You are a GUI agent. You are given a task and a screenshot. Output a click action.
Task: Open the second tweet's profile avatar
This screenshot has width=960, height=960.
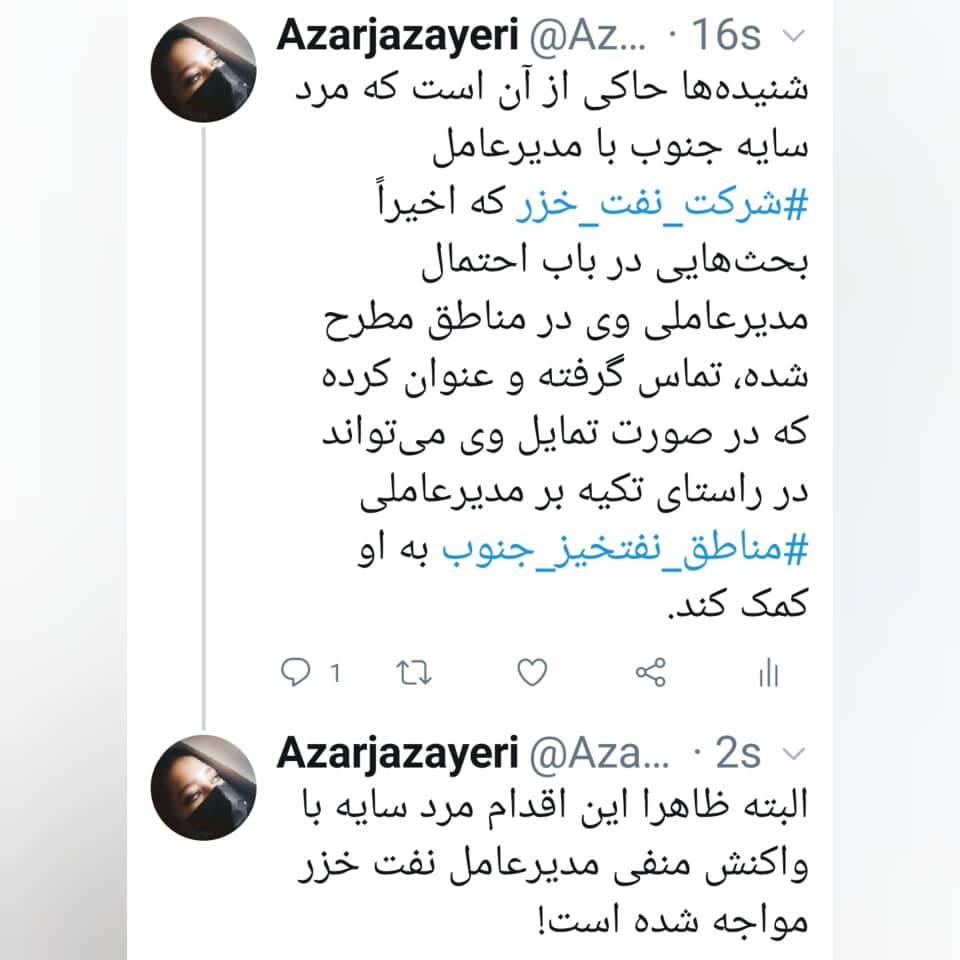point(204,787)
